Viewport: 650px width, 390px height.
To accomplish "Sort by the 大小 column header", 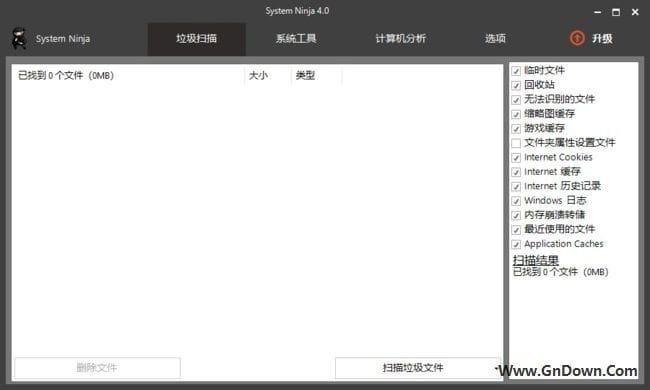I will tap(268, 75).
